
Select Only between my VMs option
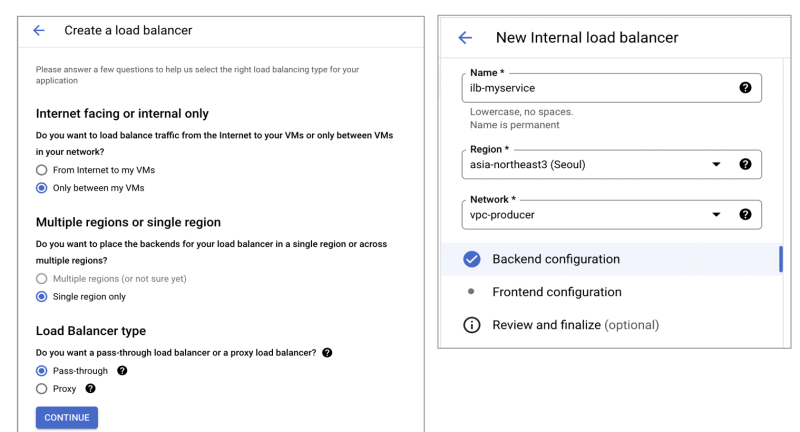tap(42, 187)
